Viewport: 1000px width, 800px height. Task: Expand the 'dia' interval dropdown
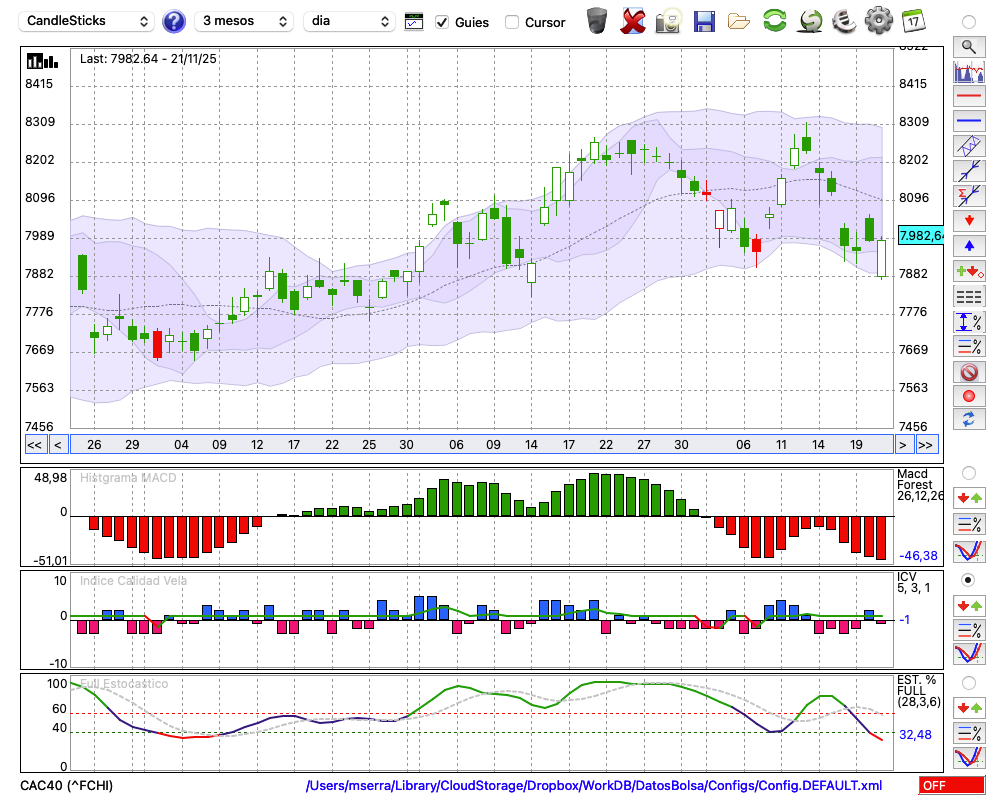(x=350, y=21)
